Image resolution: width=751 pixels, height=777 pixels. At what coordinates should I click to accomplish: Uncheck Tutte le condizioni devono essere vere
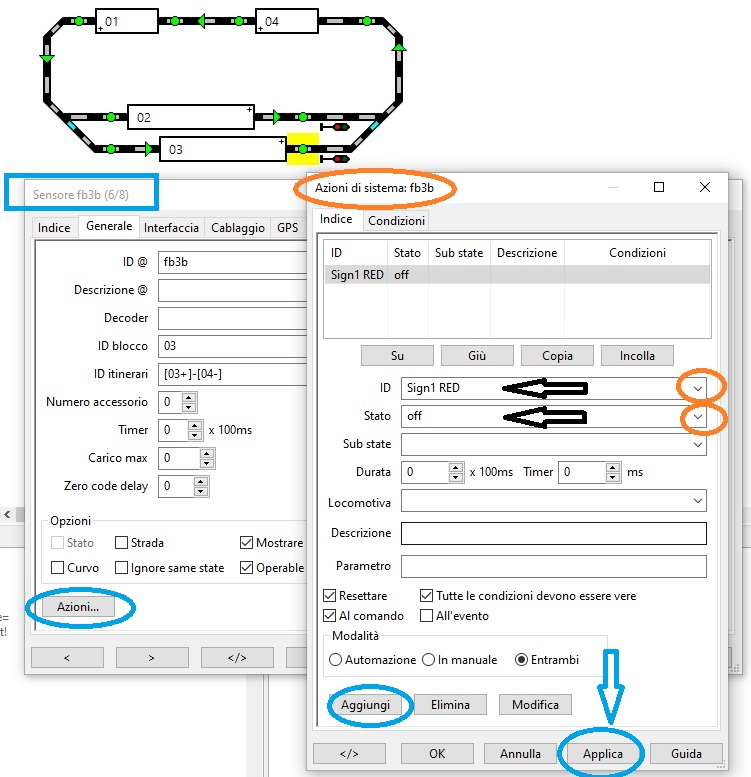[x=427, y=596]
